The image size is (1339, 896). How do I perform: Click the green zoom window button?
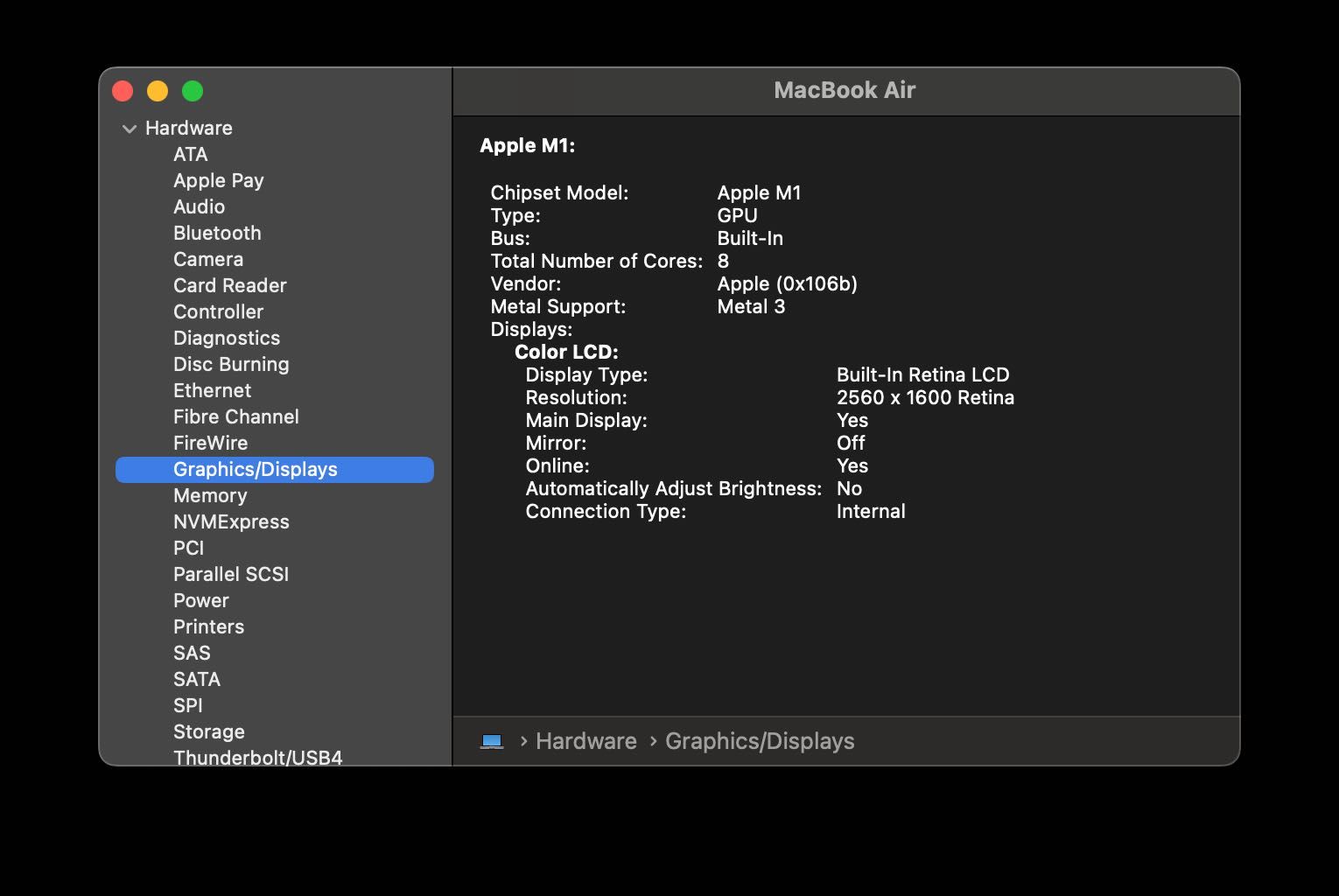coord(193,91)
